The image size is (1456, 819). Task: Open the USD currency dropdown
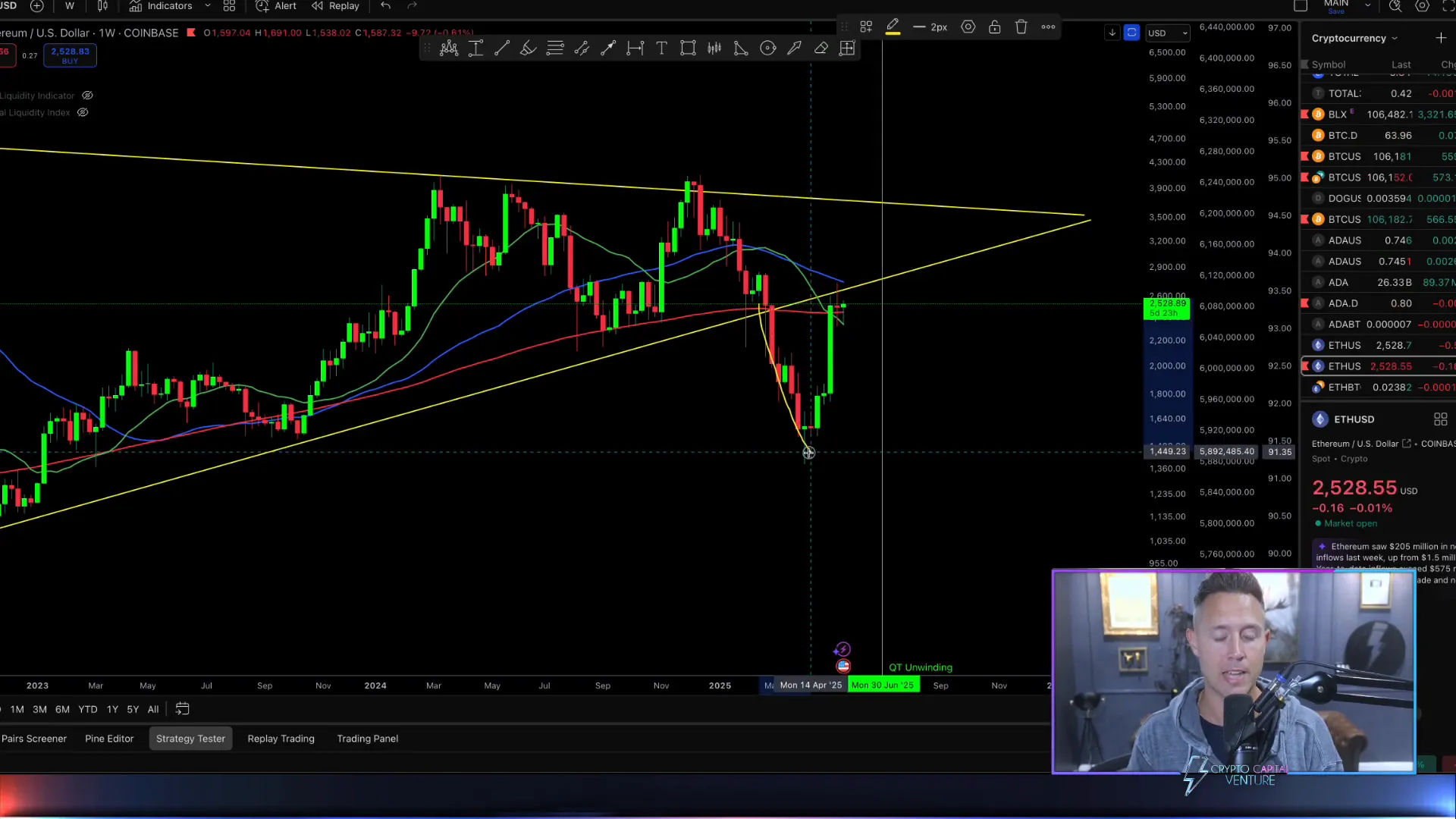(1168, 33)
